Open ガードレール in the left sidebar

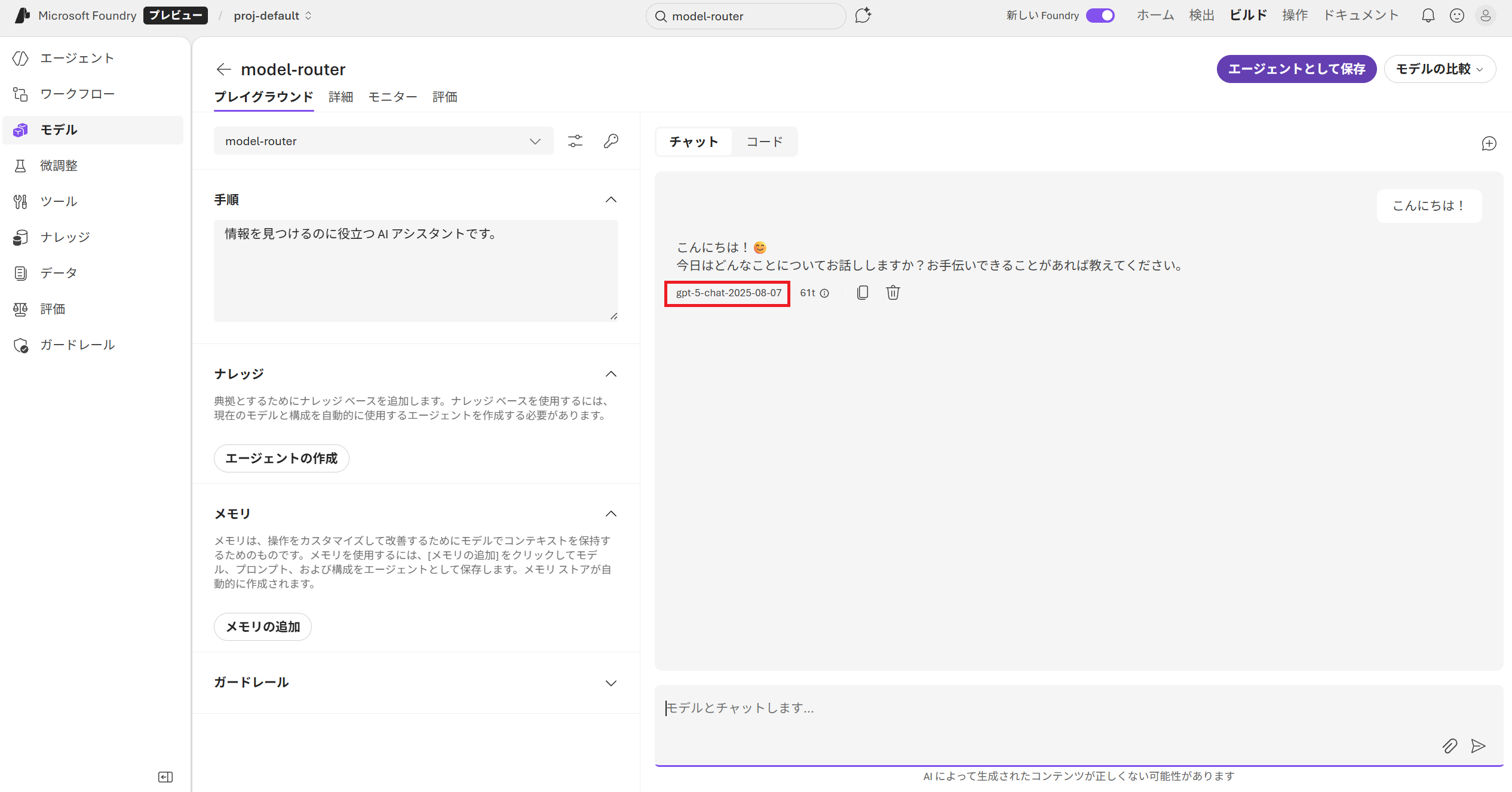coord(77,345)
